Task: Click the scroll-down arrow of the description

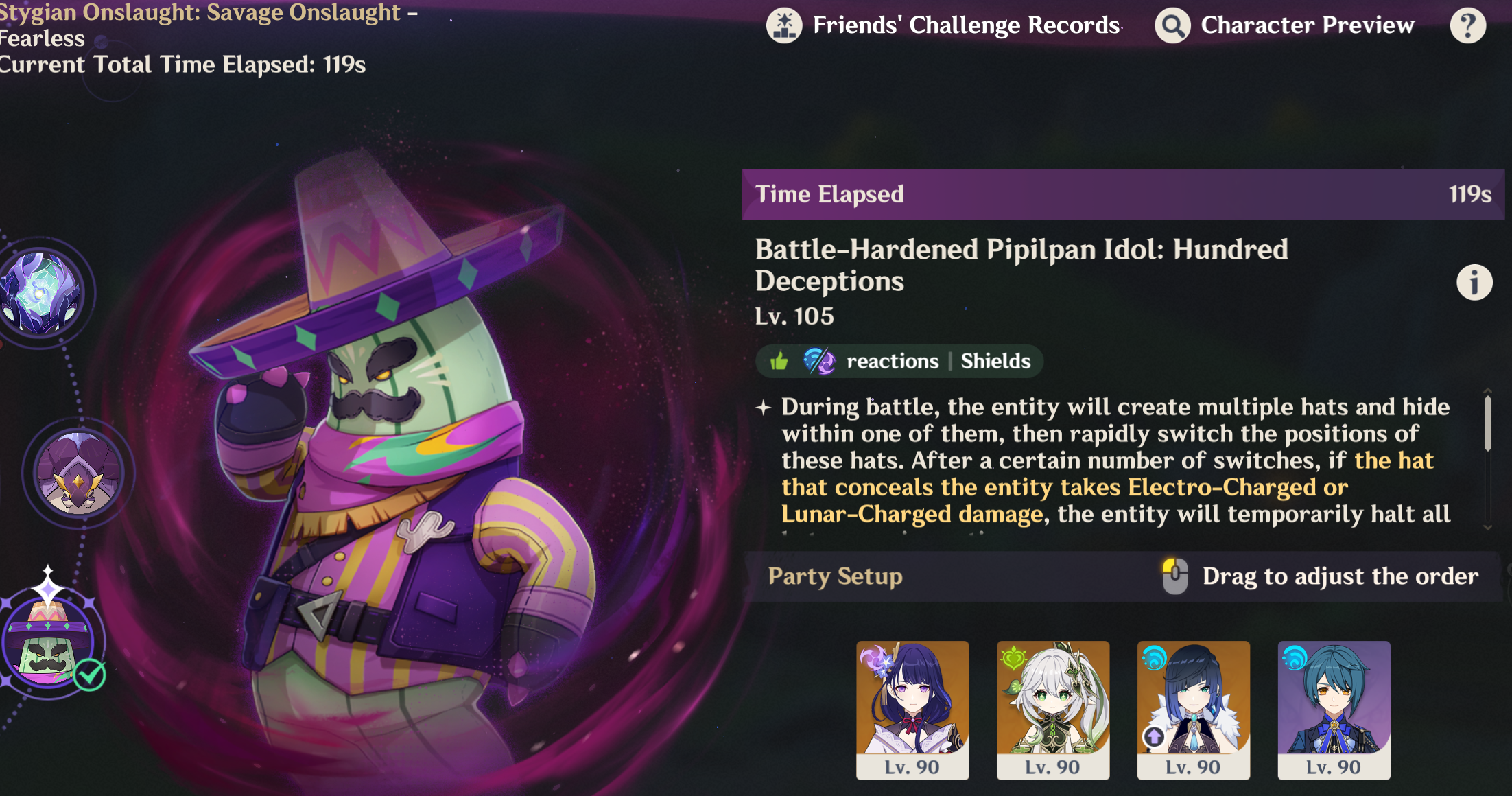Action: pos(1487,528)
